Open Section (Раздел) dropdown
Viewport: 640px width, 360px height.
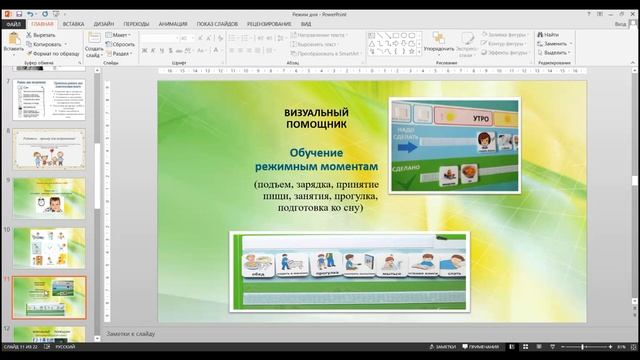tap(119, 53)
